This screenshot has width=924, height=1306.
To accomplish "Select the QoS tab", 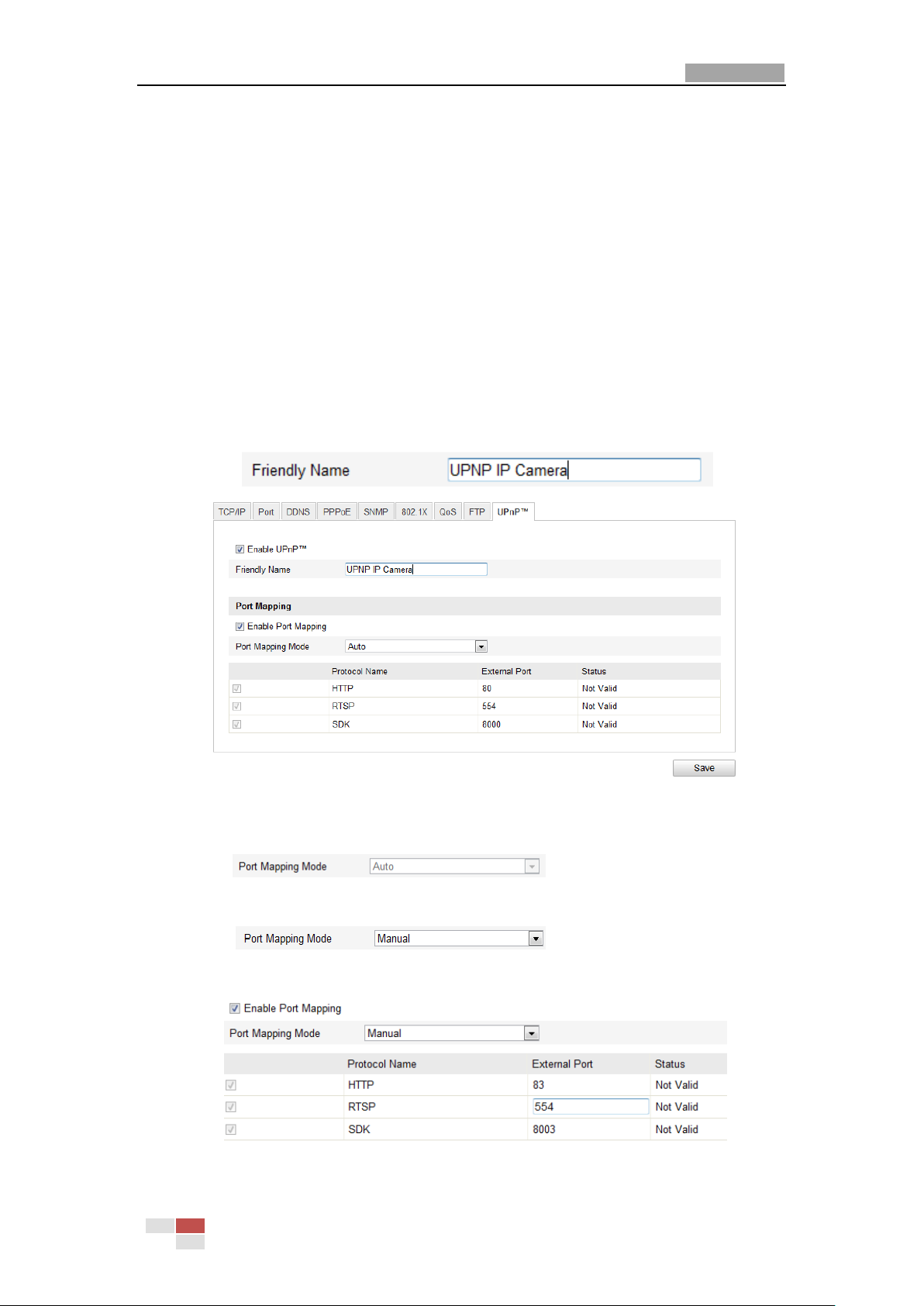I will [x=448, y=512].
